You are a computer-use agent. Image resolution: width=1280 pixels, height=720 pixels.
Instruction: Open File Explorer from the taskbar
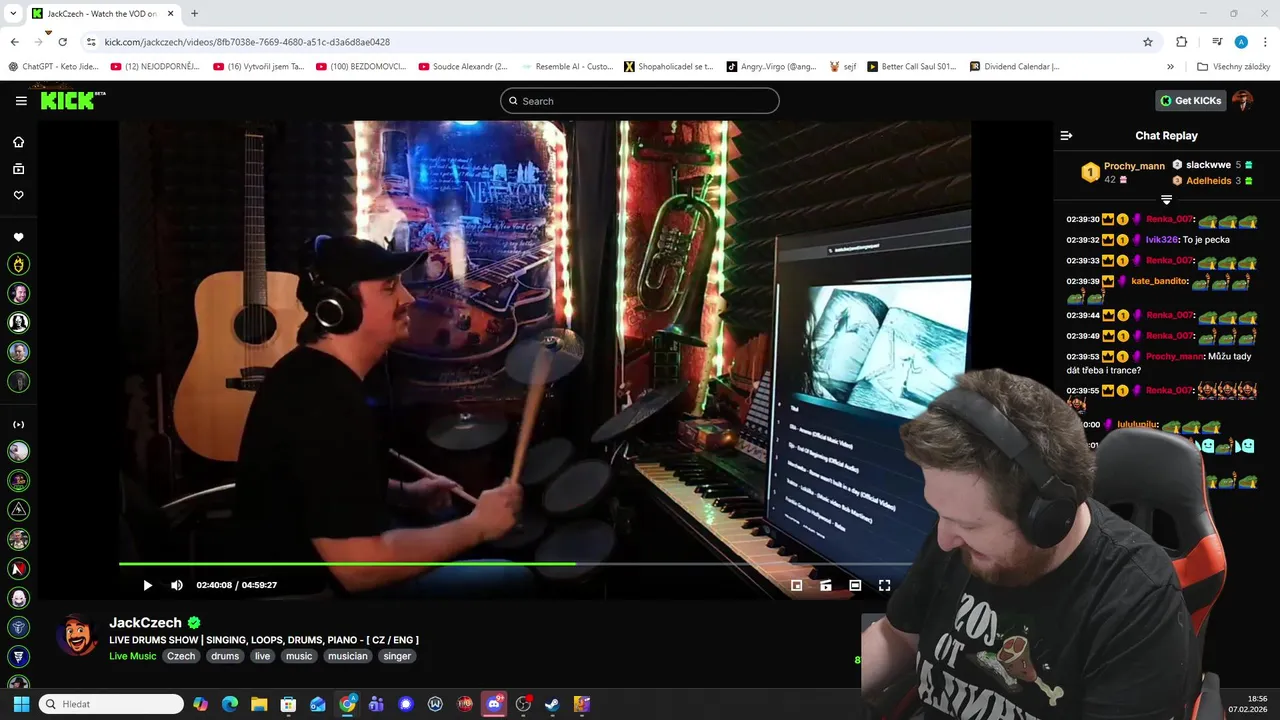pyautogui.click(x=259, y=704)
